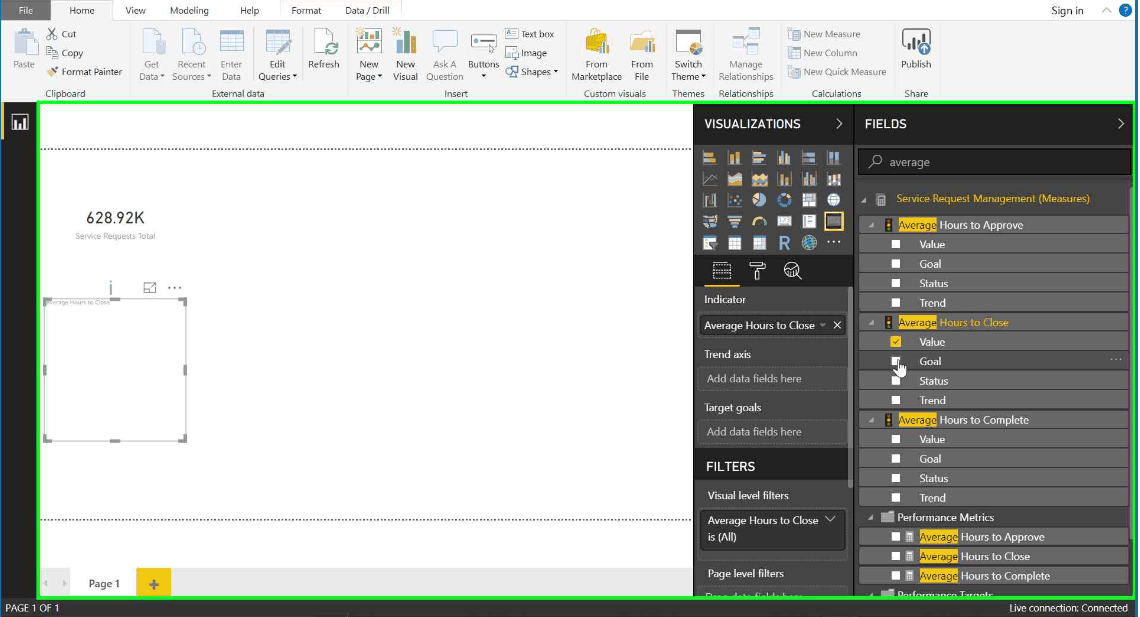Image resolution: width=1140 pixels, height=617 pixels.
Task: Click Focus mode icon above the visual
Action: pyautogui.click(x=150, y=288)
